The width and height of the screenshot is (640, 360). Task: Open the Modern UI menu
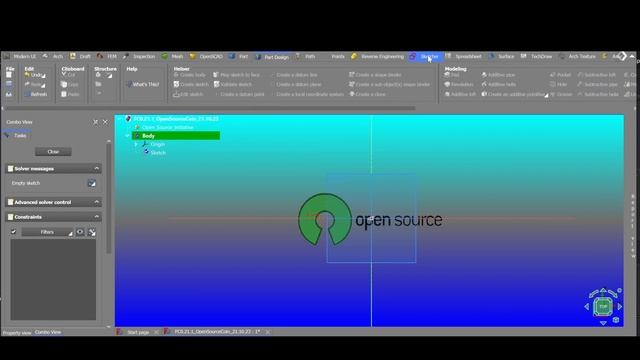[x=20, y=56]
